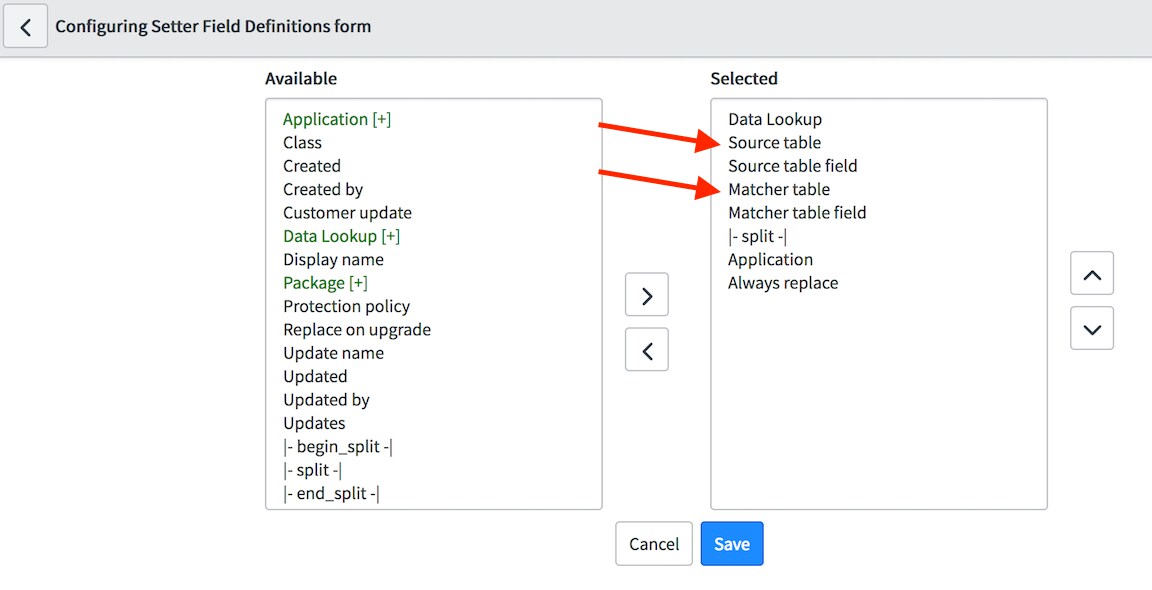Select Matcher table in the Selected list

point(779,190)
